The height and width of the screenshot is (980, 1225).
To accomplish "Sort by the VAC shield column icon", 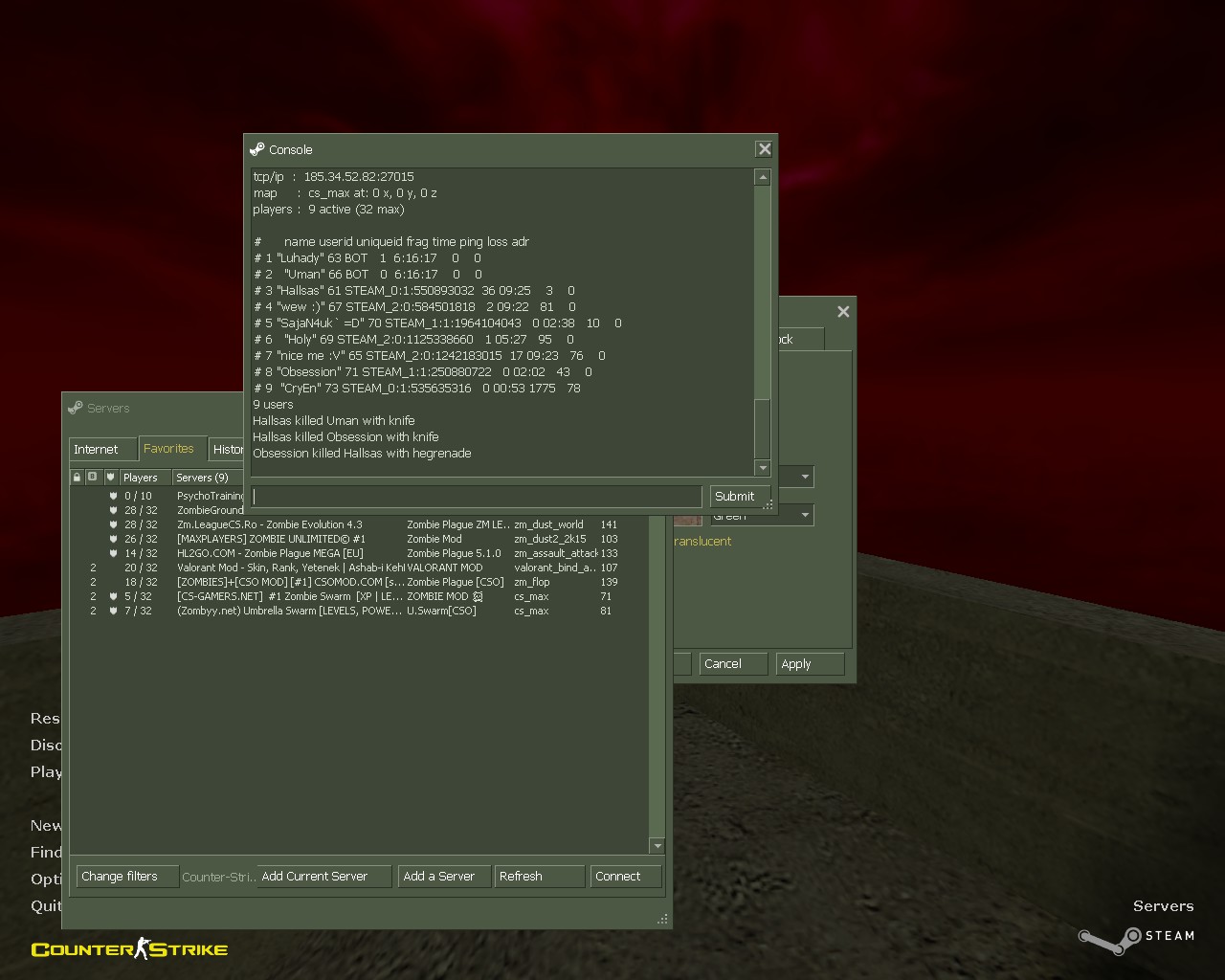I will (110, 477).
